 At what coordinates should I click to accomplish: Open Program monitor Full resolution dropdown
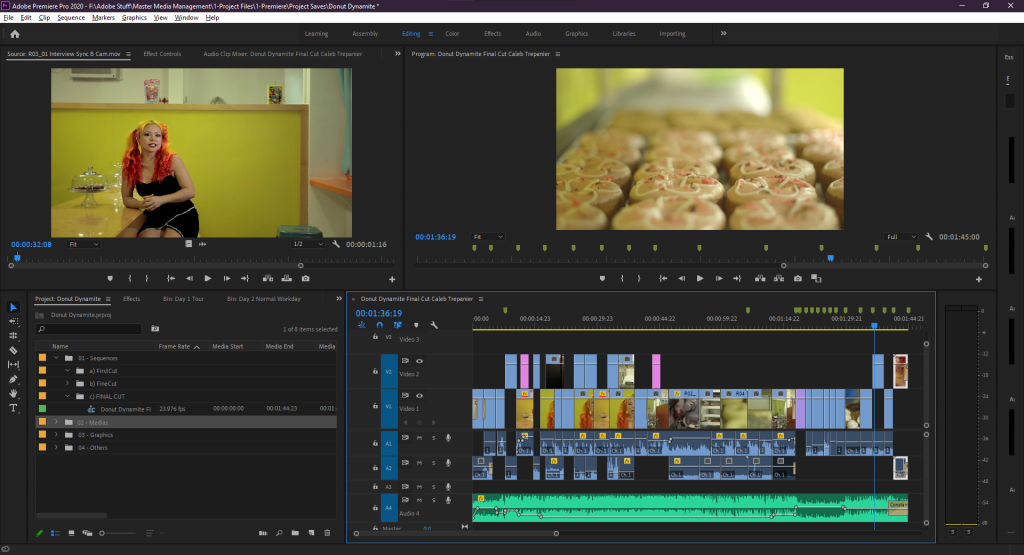pyautogui.click(x=903, y=237)
